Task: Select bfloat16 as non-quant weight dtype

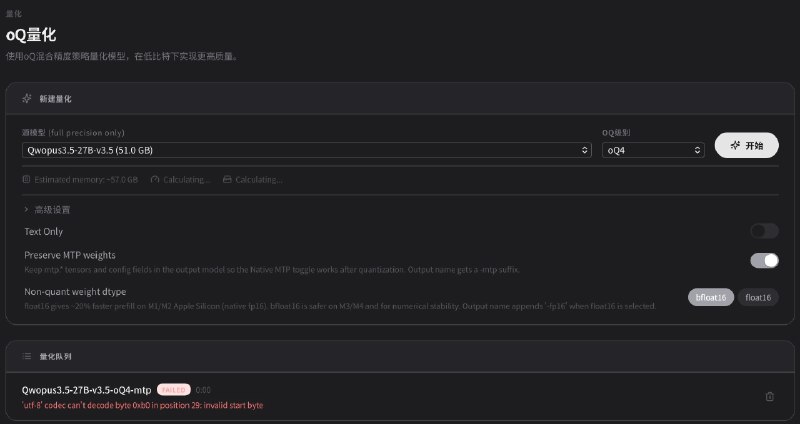Action: click(x=711, y=297)
